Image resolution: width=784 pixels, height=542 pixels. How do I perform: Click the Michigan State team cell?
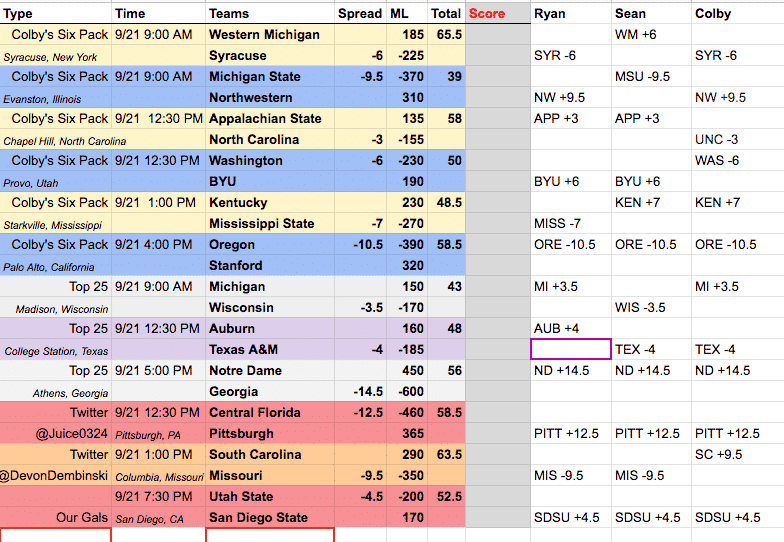[x=270, y=76]
